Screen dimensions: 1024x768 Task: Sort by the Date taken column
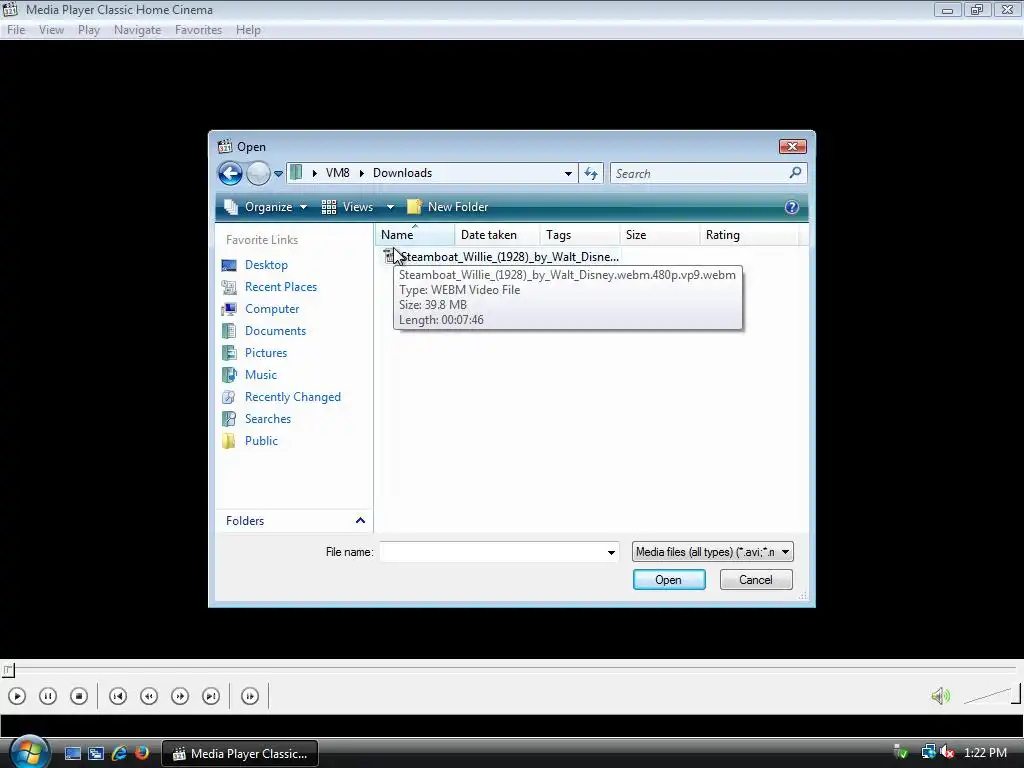(497, 234)
